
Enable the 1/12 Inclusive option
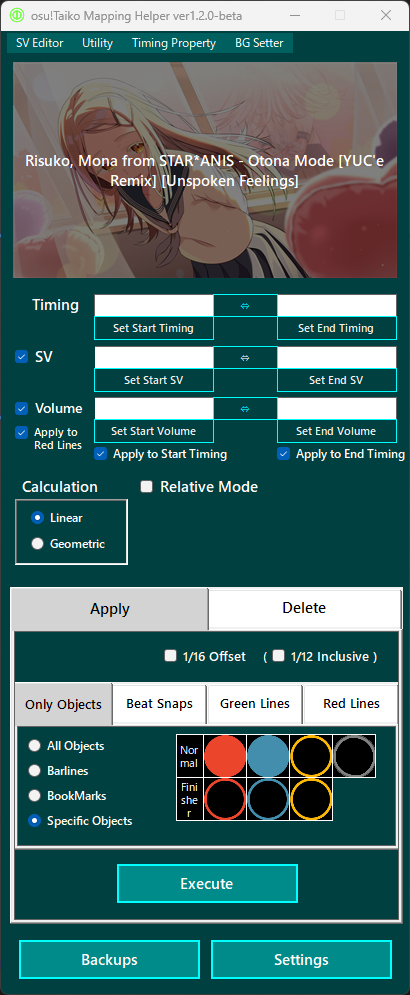pyautogui.click(x=279, y=656)
